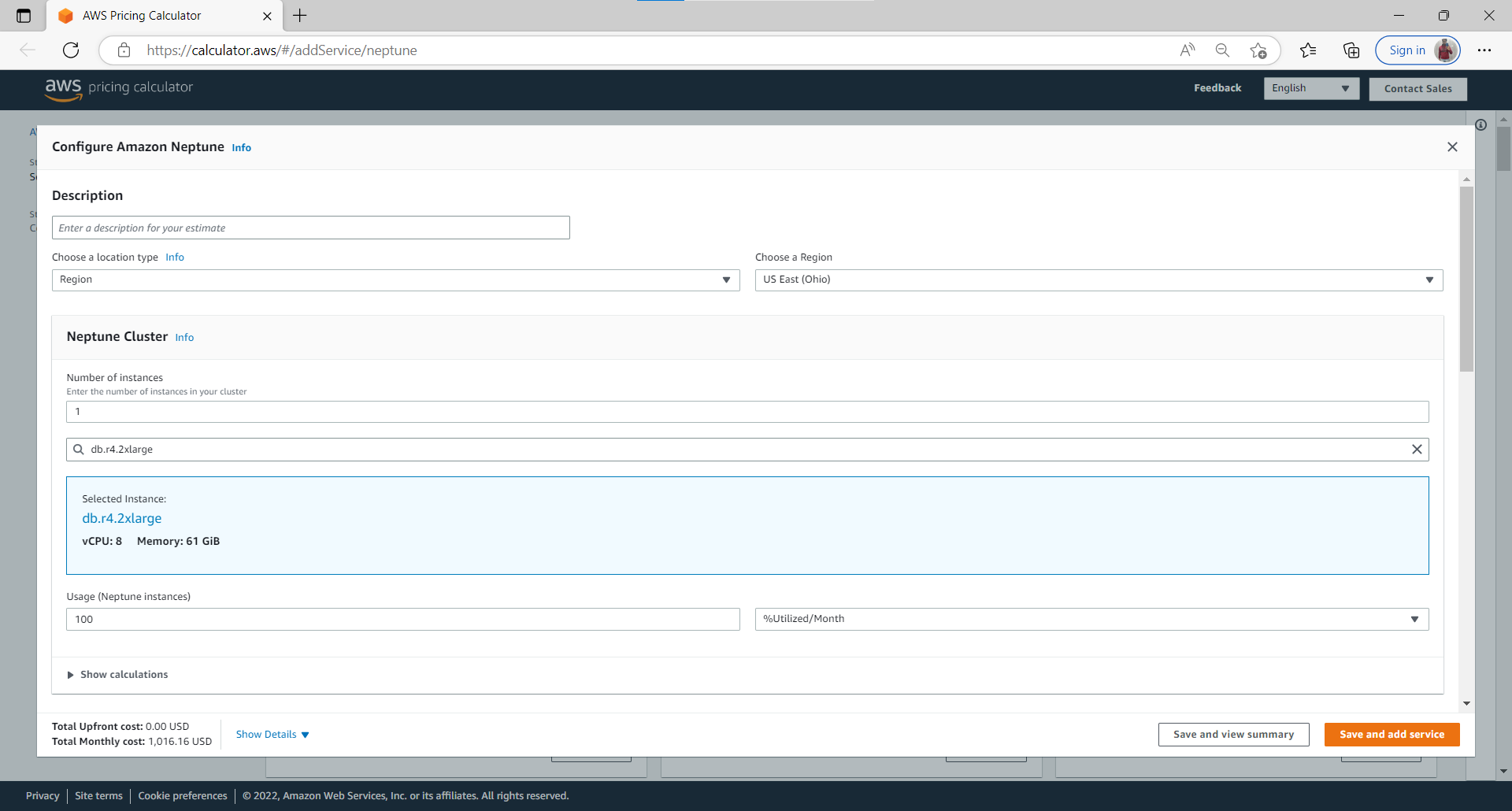Open the tab actions menu

pyautogui.click(x=24, y=16)
